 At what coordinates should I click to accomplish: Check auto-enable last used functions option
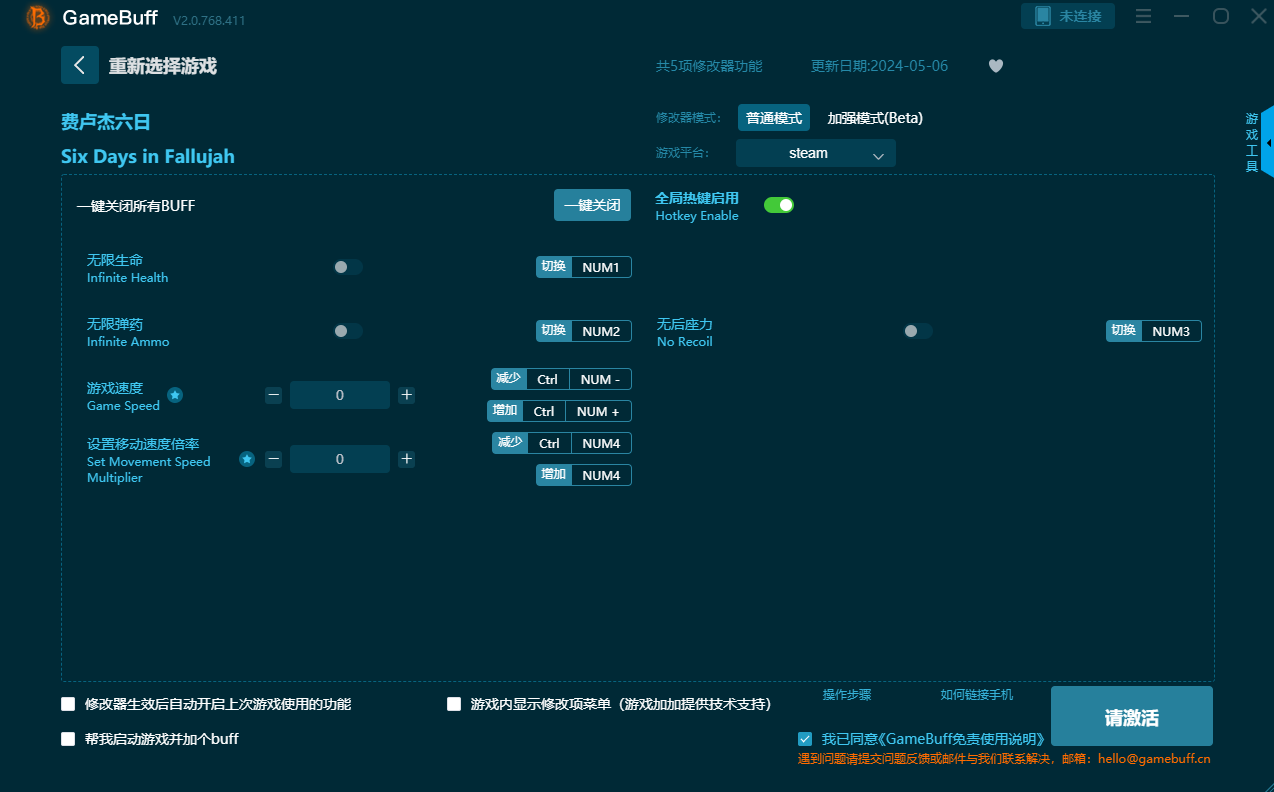(x=68, y=704)
